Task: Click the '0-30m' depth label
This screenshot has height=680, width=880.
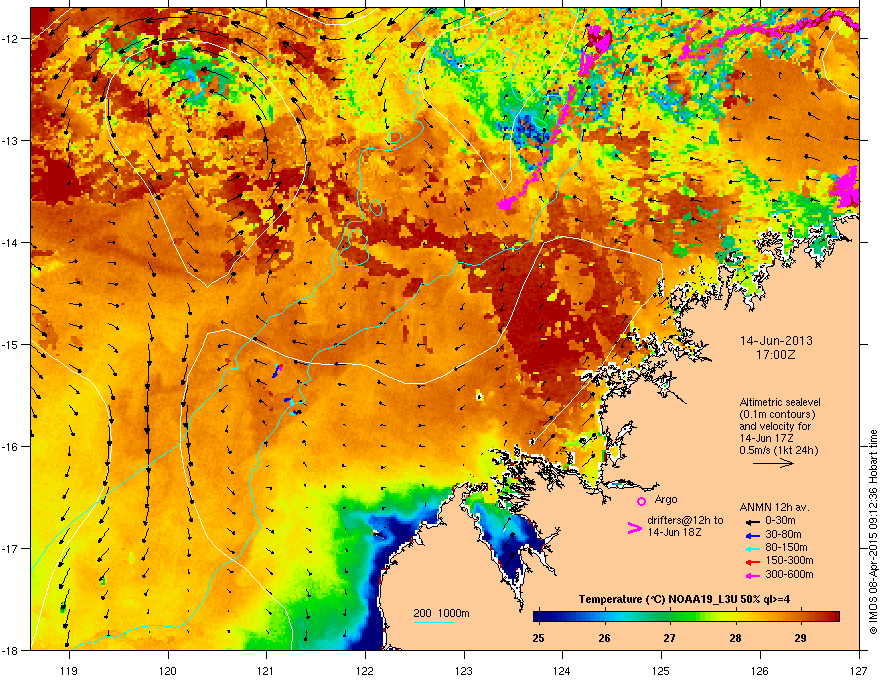Action: pyautogui.click(x=780, y=521)
